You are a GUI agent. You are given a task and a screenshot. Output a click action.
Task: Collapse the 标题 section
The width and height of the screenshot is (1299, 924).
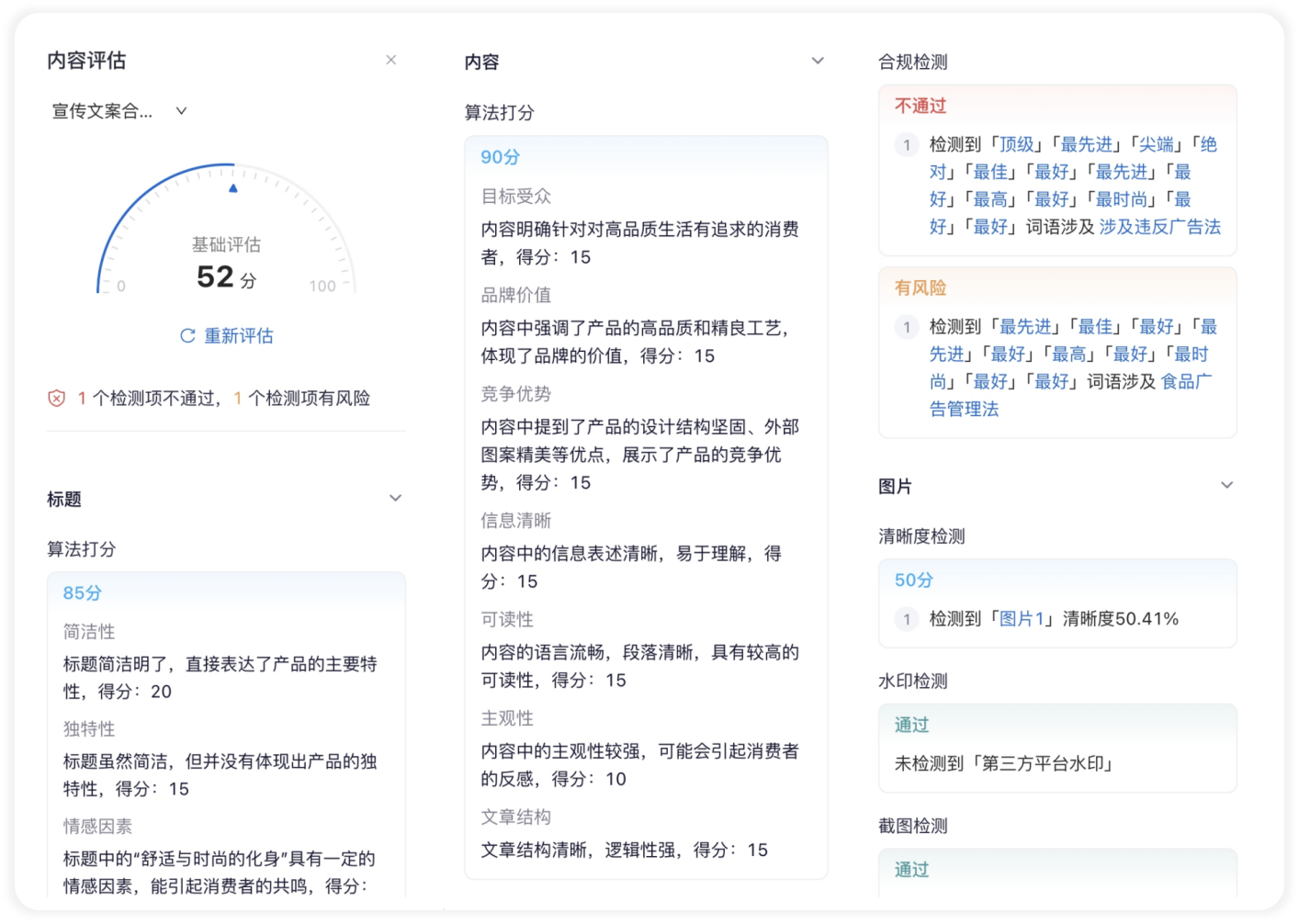[395, 499]
